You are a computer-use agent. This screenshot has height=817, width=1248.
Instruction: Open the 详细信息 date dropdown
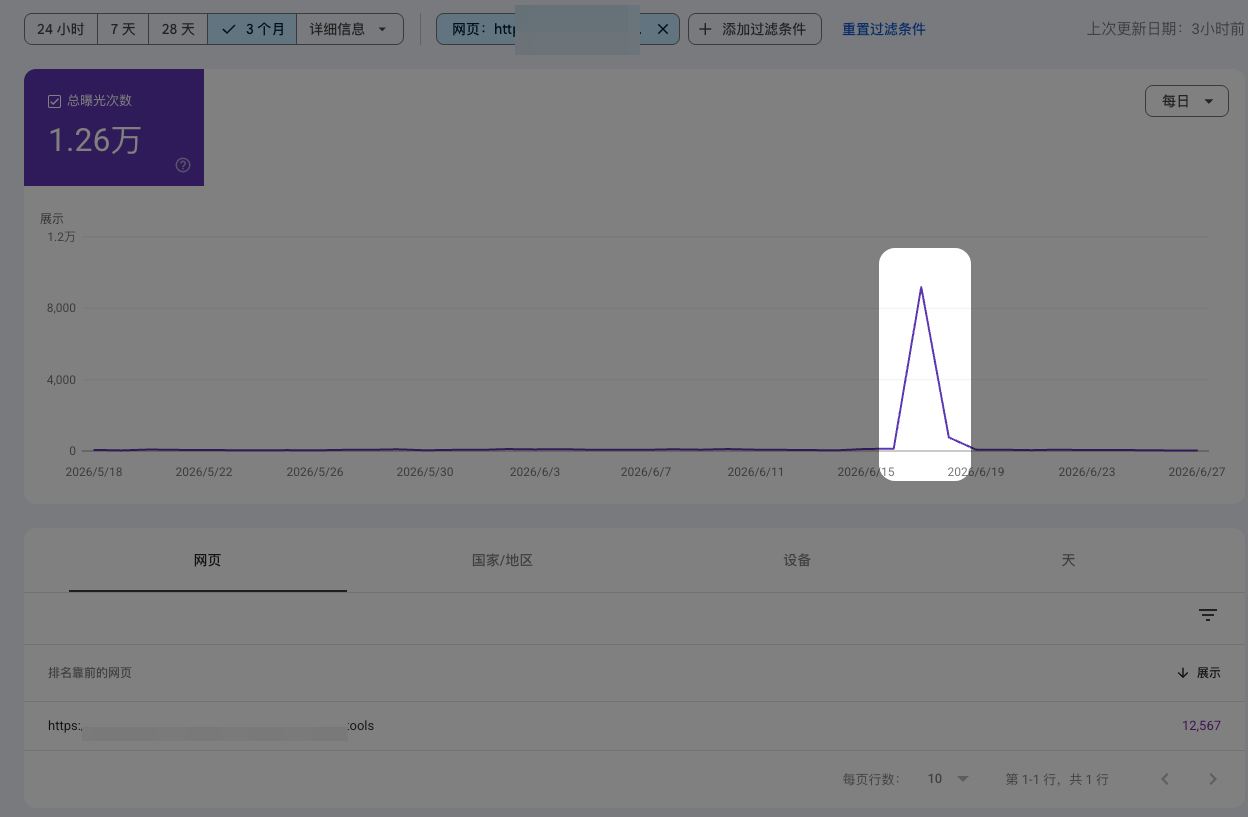350,29
